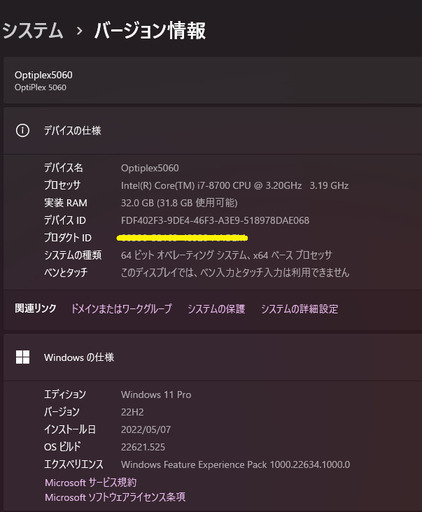Select the OptiPlex 5060 model subtitle
Viewport: 422px width, 512px height.
pos(40,87)
